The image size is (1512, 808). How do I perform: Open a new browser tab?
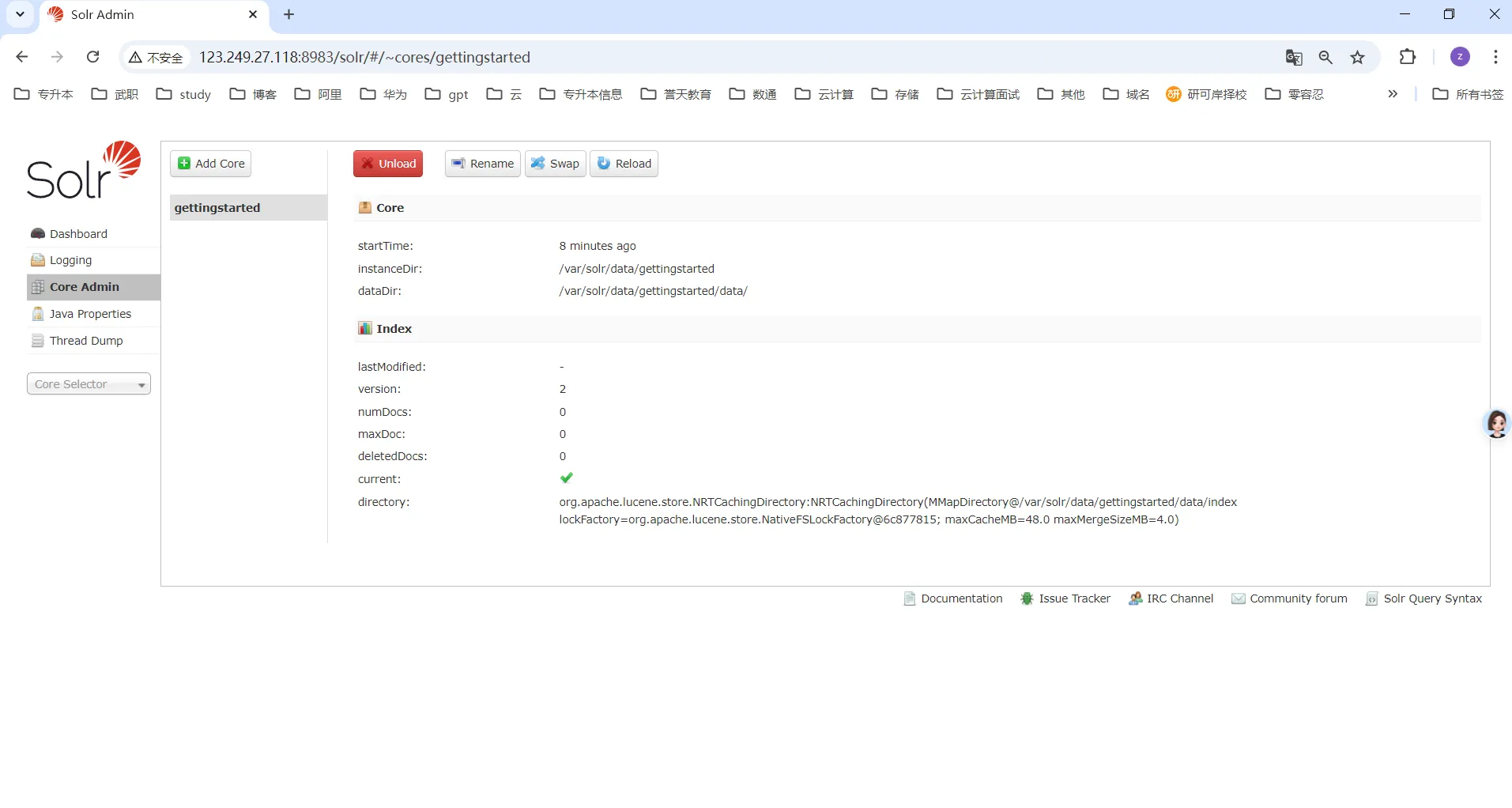click(289, 14)
